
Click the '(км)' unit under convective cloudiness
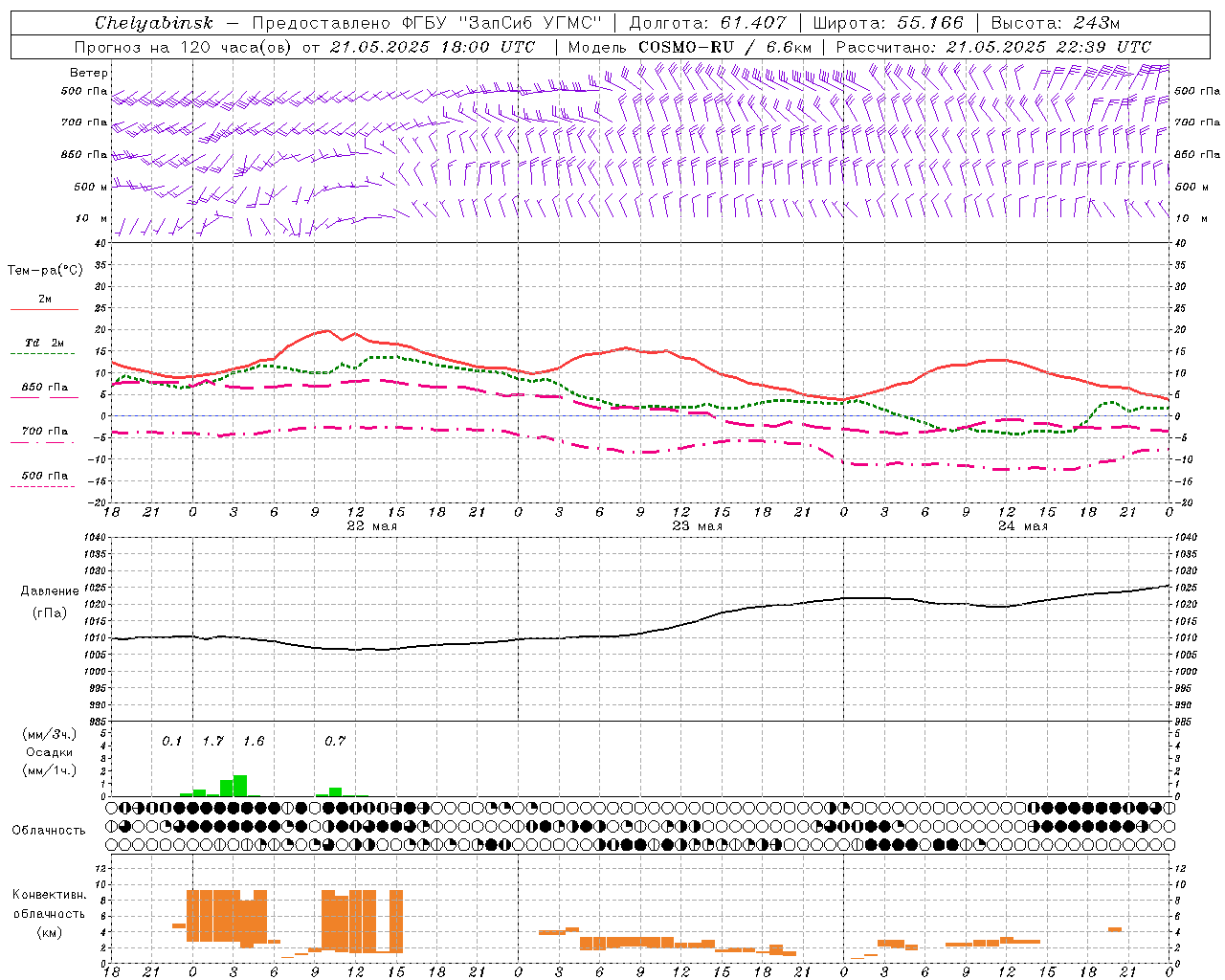[x=49, y=932]
